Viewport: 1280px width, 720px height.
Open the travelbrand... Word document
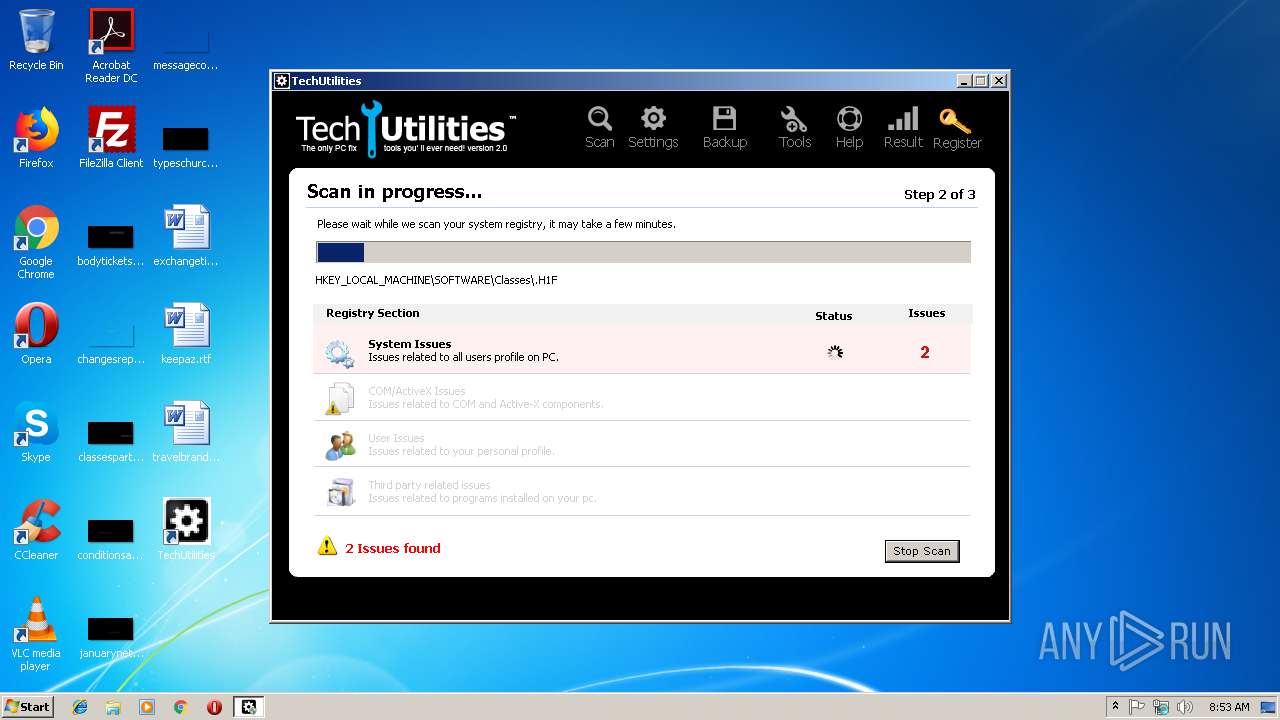tap(186, 432)
